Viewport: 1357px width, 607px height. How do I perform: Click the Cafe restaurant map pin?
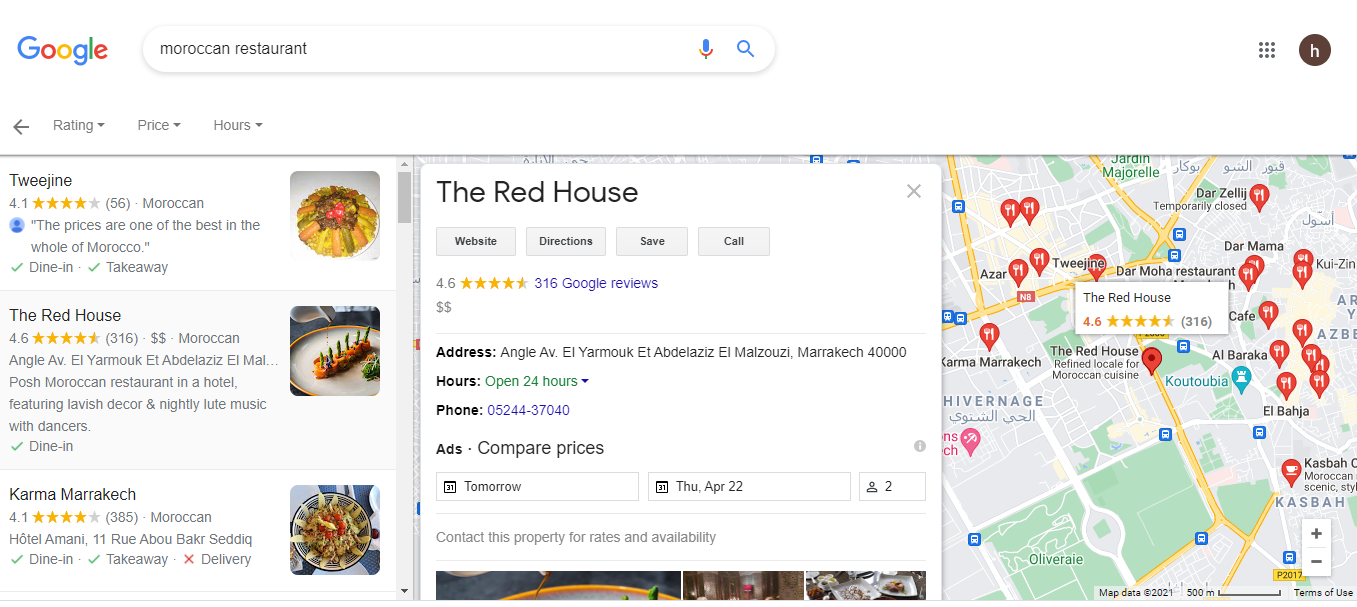pyautogui.click(x=1268, y=314)
